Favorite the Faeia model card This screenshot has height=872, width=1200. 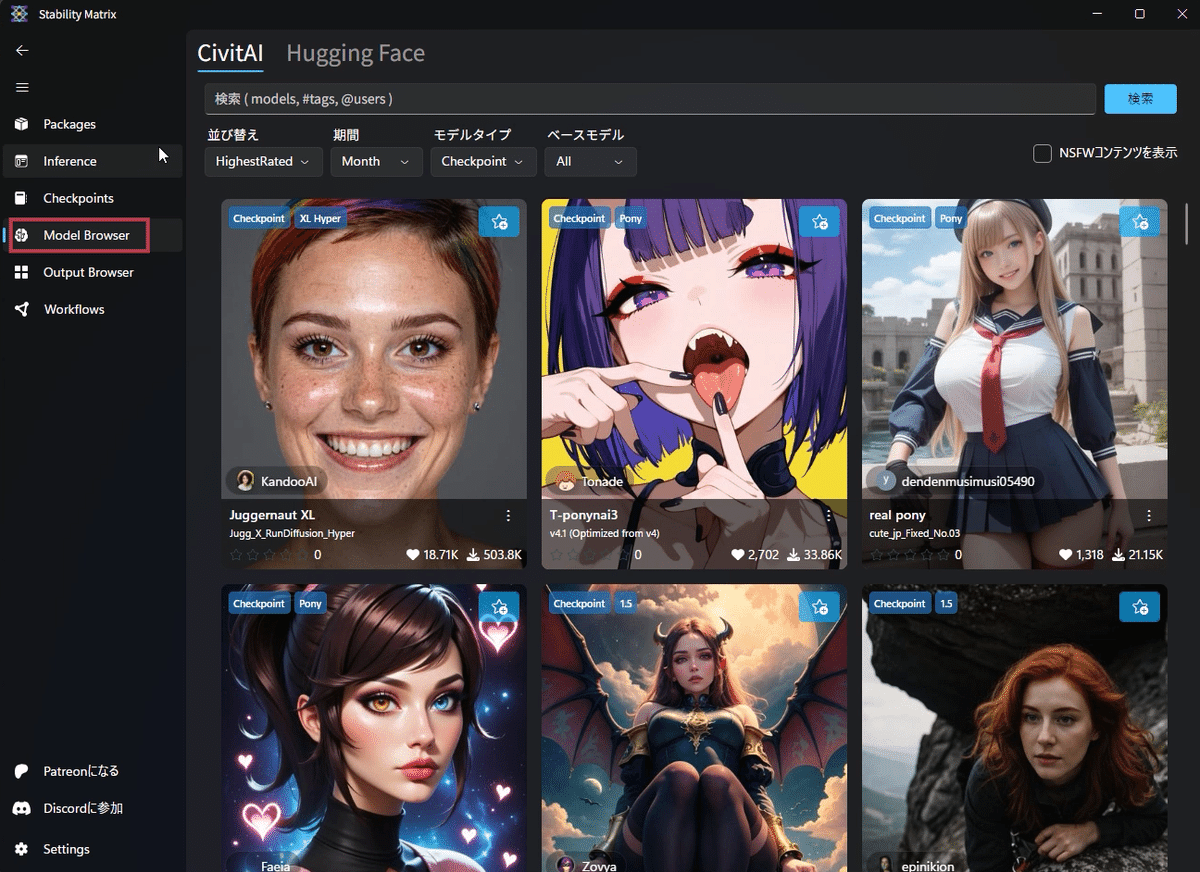pos(499,606)
